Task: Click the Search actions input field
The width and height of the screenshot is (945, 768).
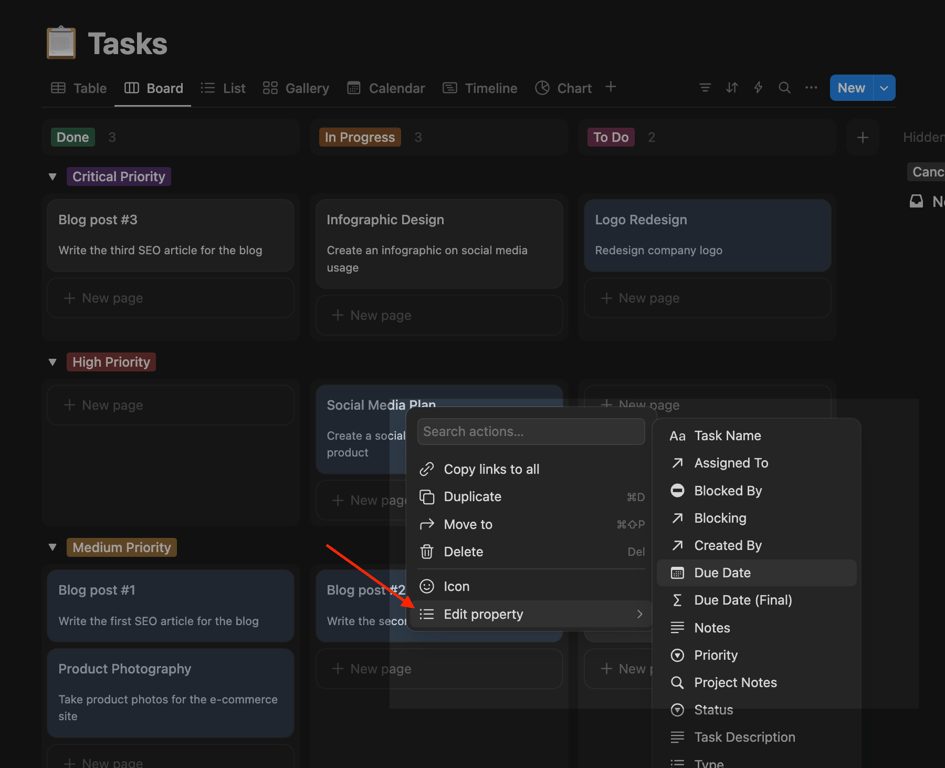Action: coord(531,432)
